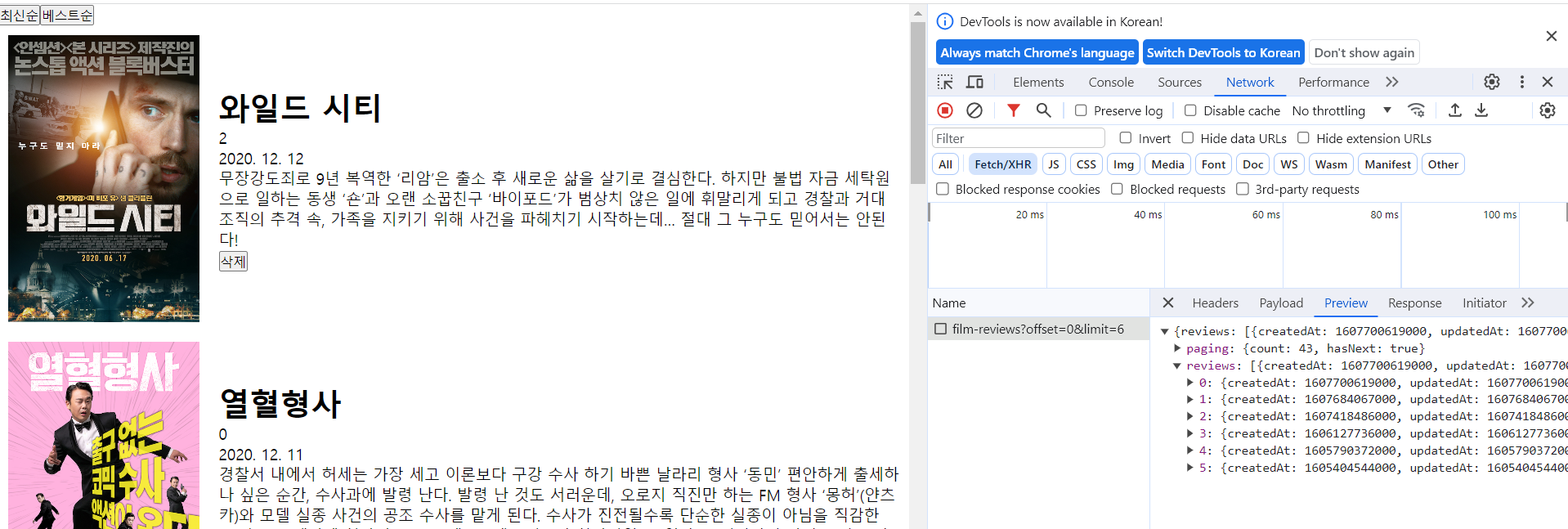Select the Fetch/XHR filter type
The height and width of the screenshot is (529, 1568).
pyautogui.click(x=1002, y=164)
